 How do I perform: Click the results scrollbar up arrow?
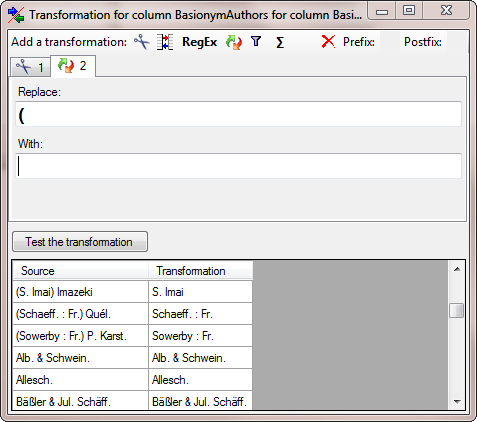tap(457, 269)
